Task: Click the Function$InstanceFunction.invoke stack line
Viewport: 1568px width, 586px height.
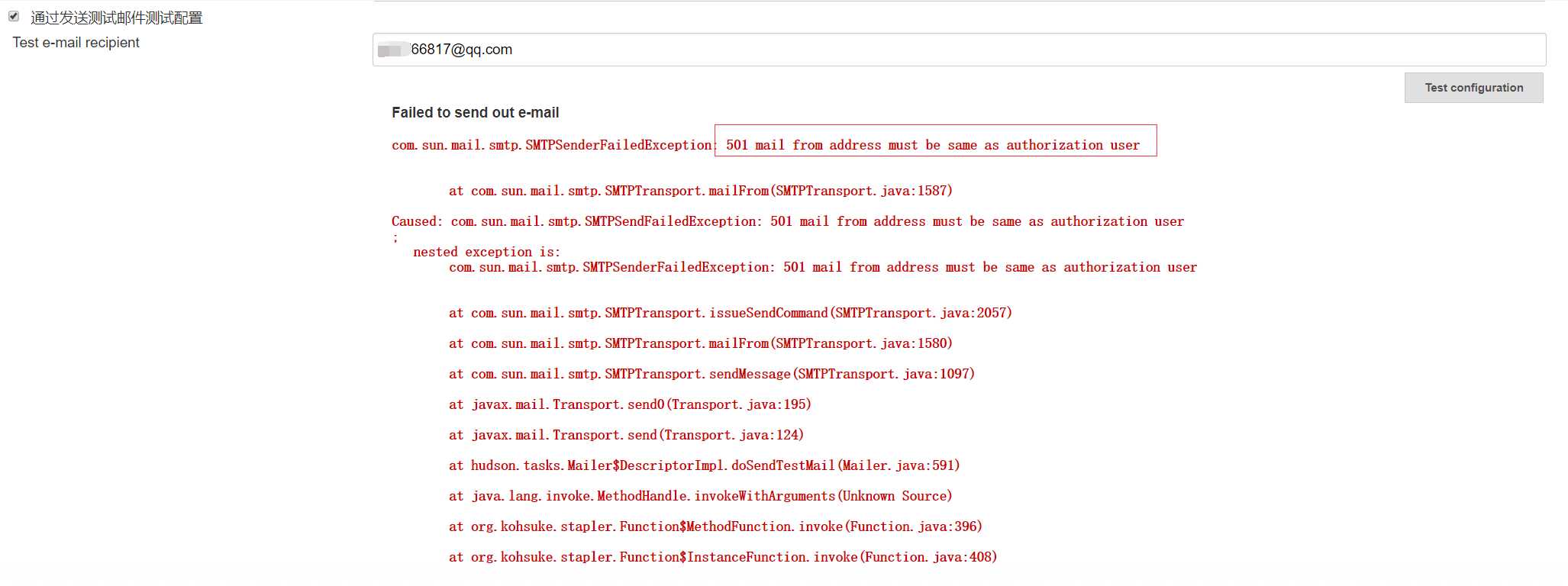Action: 722,557
